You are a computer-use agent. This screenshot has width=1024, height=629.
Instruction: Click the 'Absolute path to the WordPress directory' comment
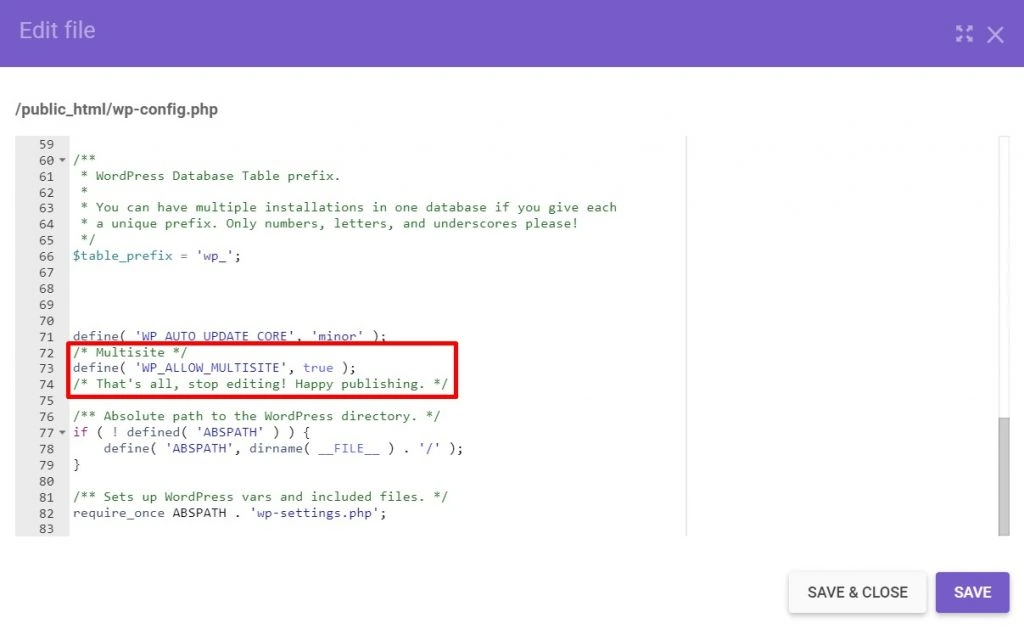click(257, 416)
